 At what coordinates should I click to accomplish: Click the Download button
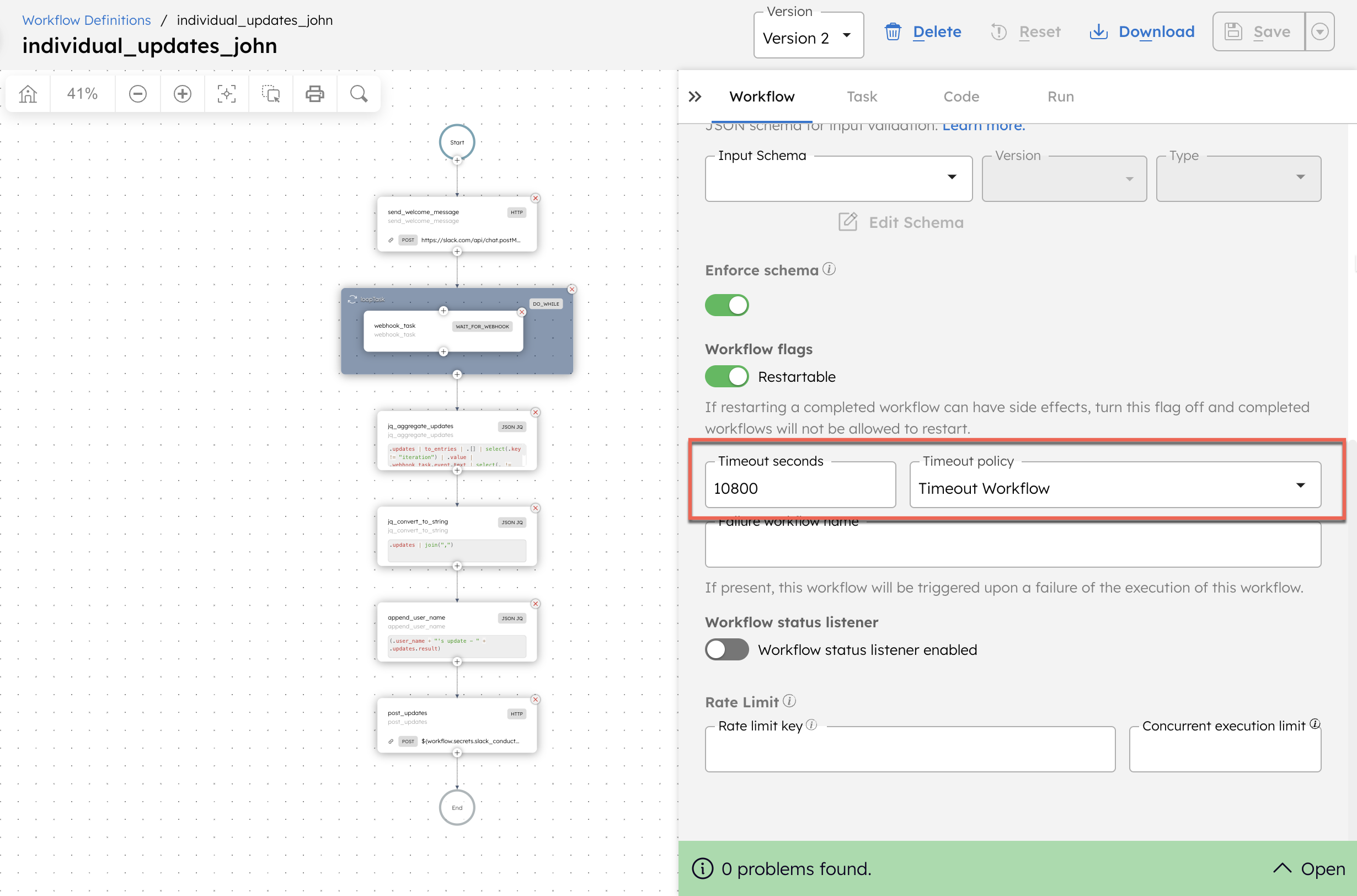coord(1142,31)
